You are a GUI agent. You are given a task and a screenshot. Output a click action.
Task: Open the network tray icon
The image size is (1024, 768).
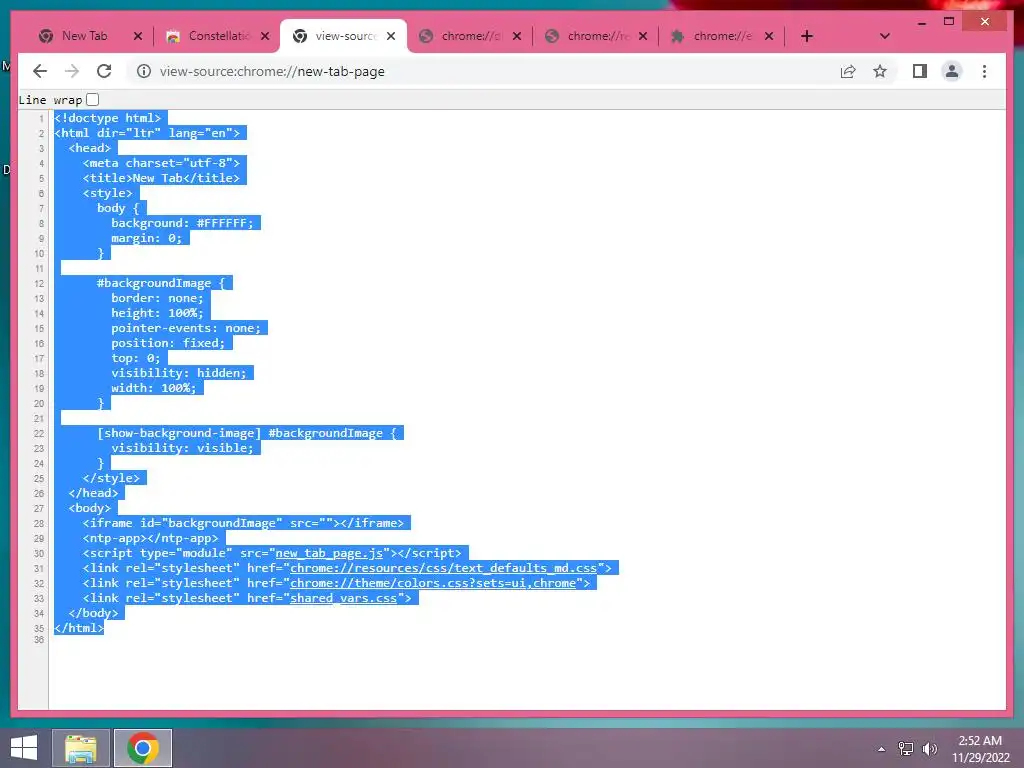coord(906,749)
